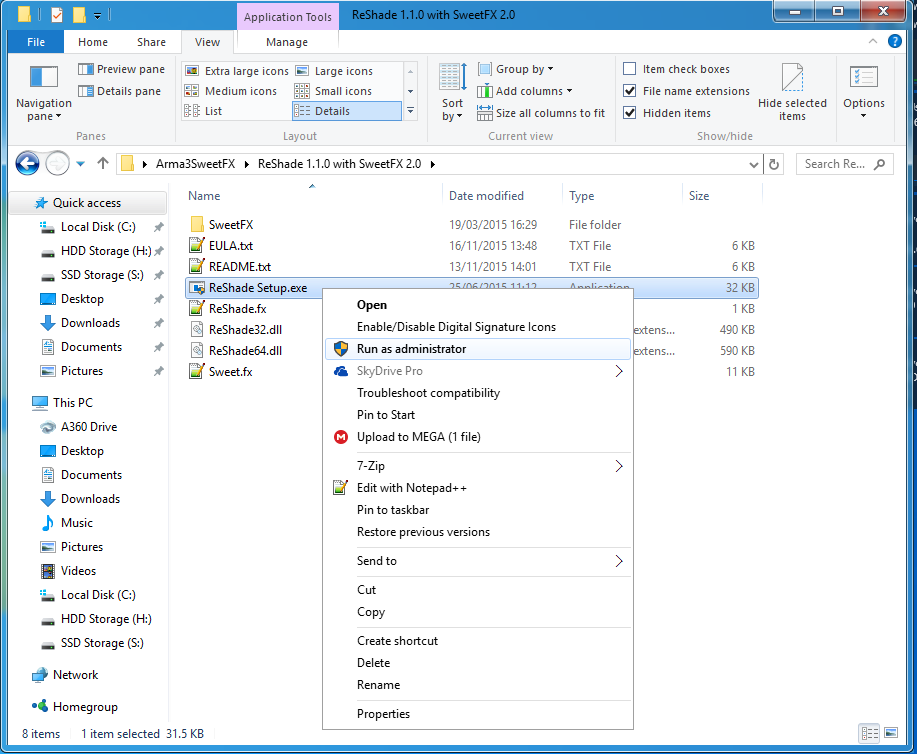The width and height of the screenshot is (917, 754).
Task: Click Hide selected items icon
Action: [792, 77]
